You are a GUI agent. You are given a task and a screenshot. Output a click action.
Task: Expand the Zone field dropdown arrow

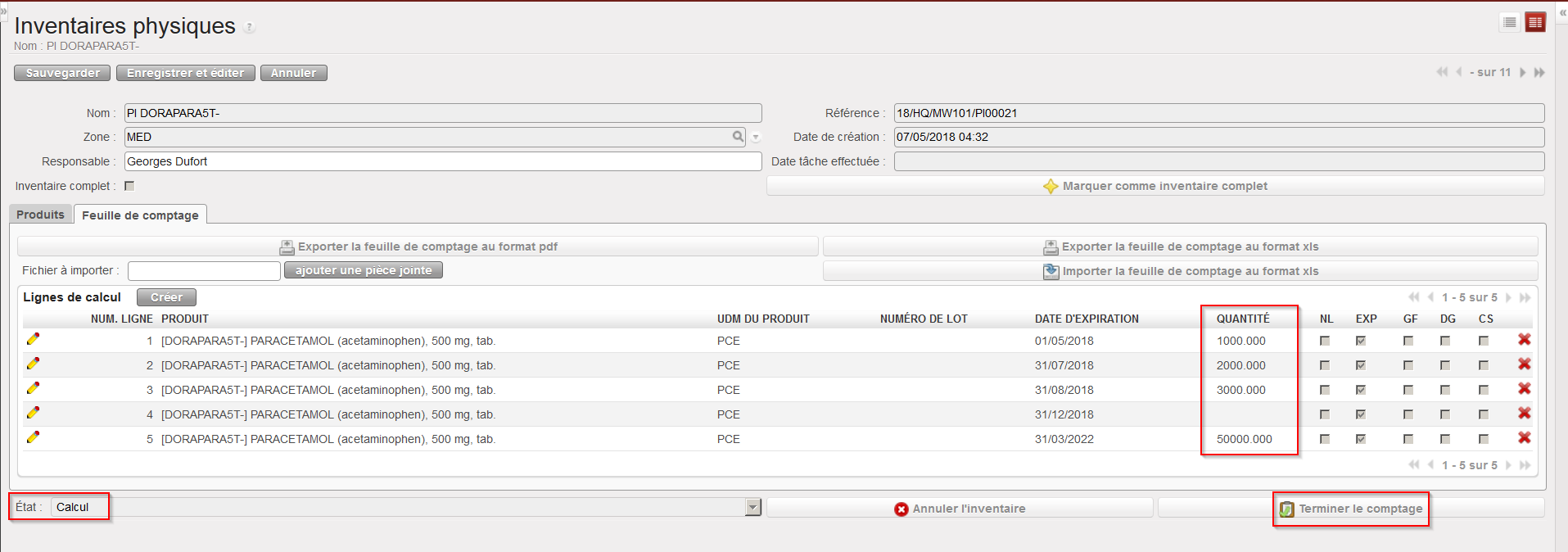point(756,138)
